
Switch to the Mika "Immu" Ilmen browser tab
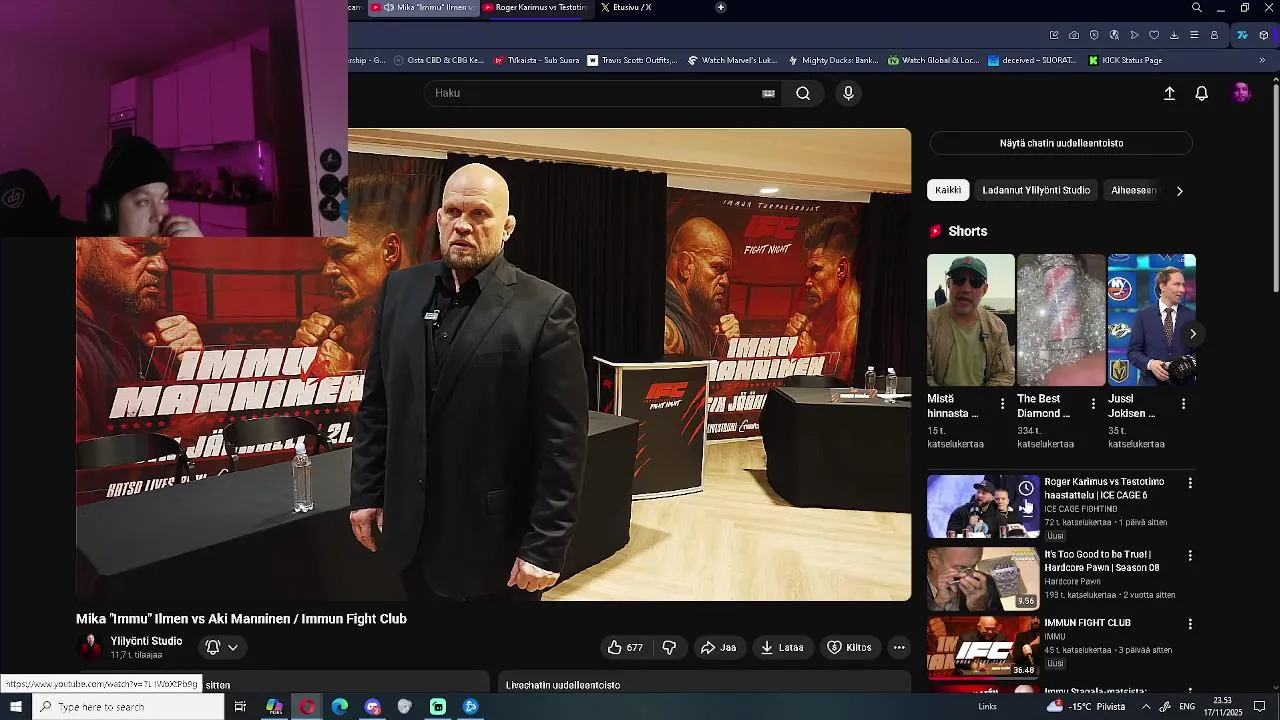tap(423, 7)
